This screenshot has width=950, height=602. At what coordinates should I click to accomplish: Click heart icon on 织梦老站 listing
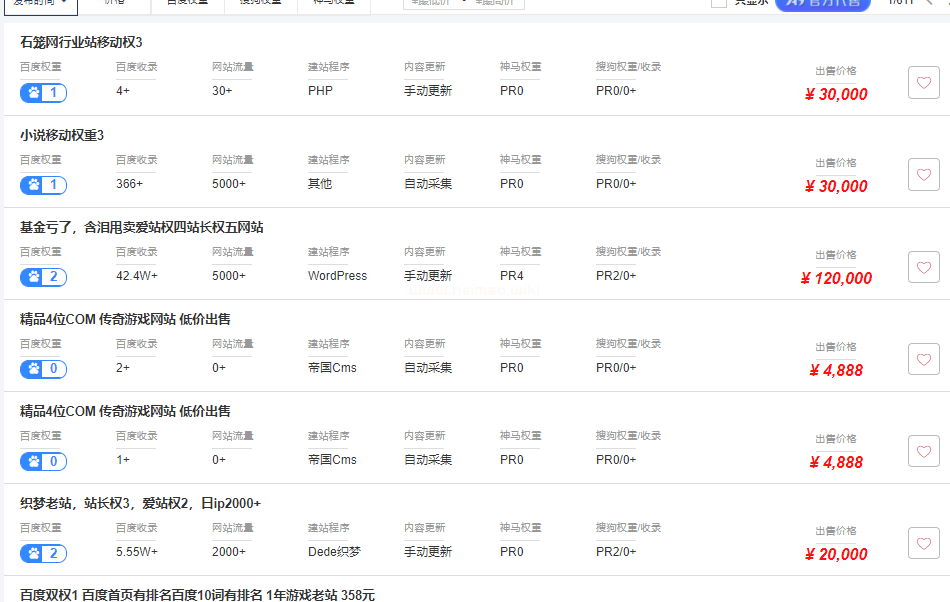(923, 543)
